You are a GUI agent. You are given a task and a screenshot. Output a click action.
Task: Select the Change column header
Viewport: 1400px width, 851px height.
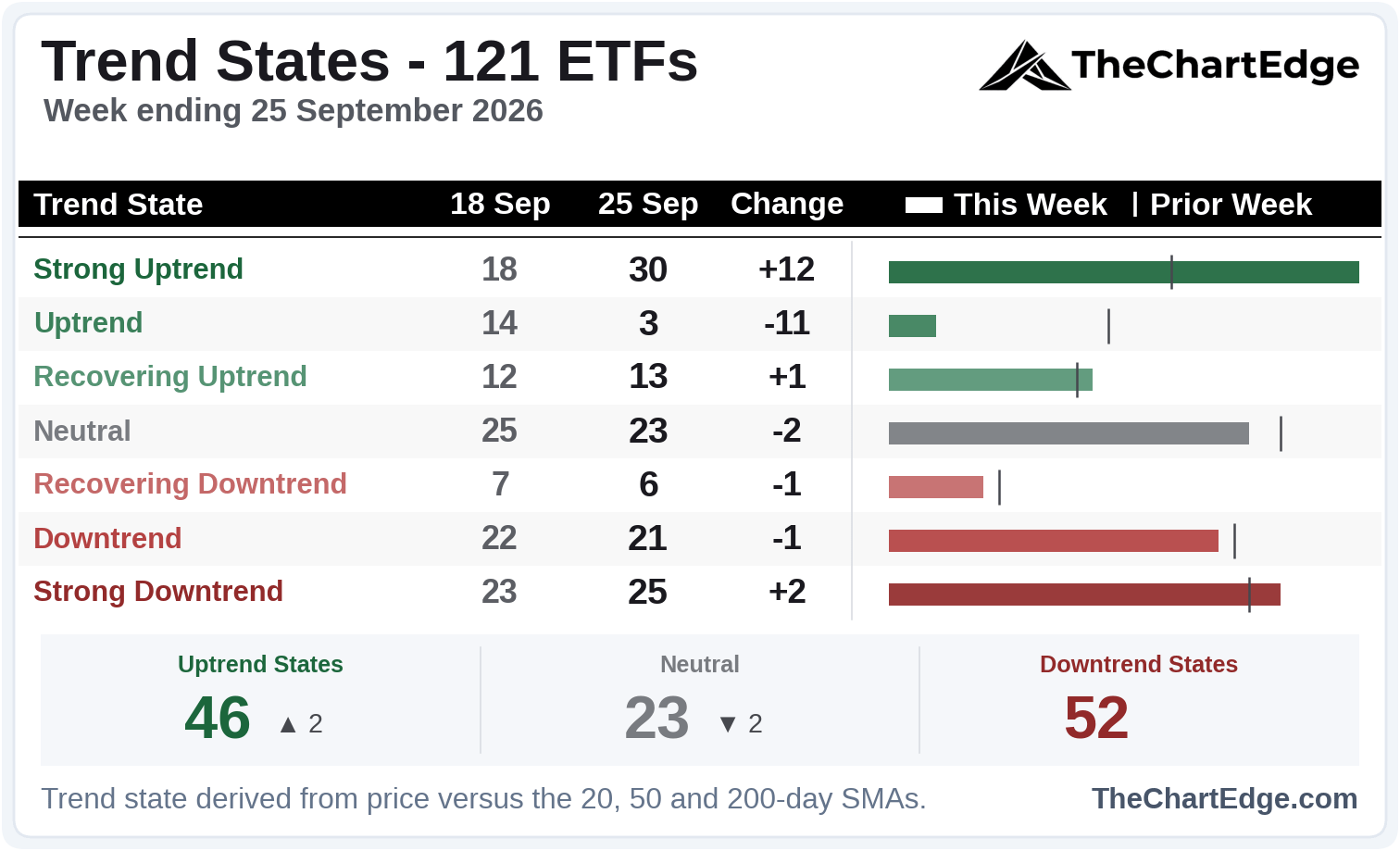click(x=787, y=204)
